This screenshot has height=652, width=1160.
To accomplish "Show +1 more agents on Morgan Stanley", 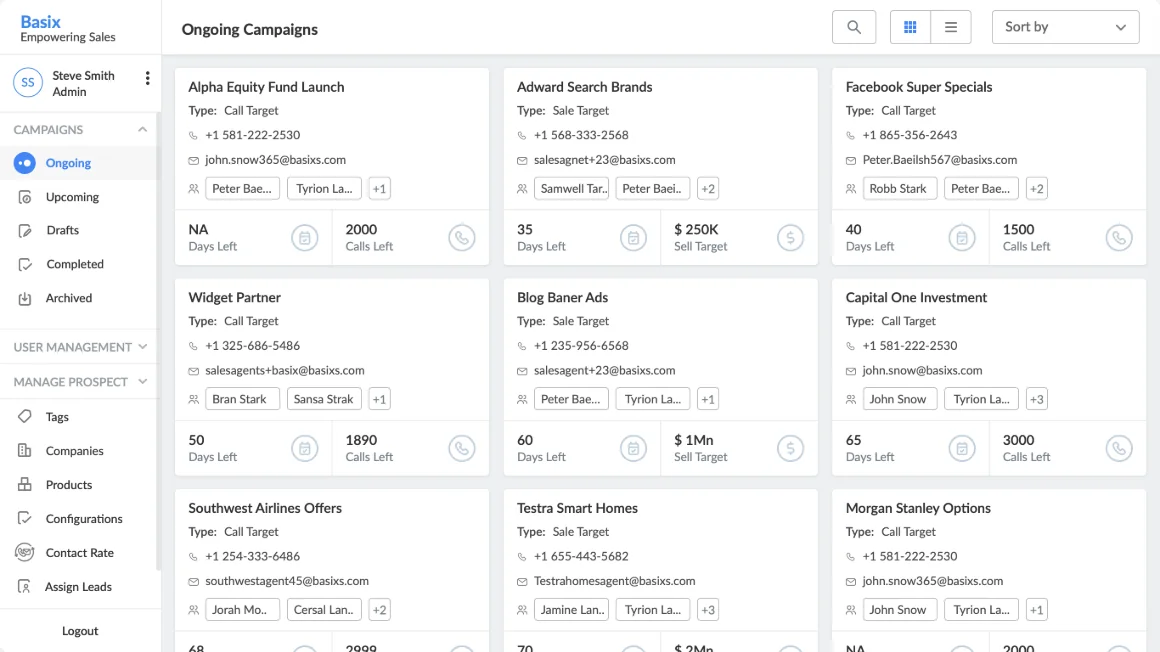I will 1036,610.
